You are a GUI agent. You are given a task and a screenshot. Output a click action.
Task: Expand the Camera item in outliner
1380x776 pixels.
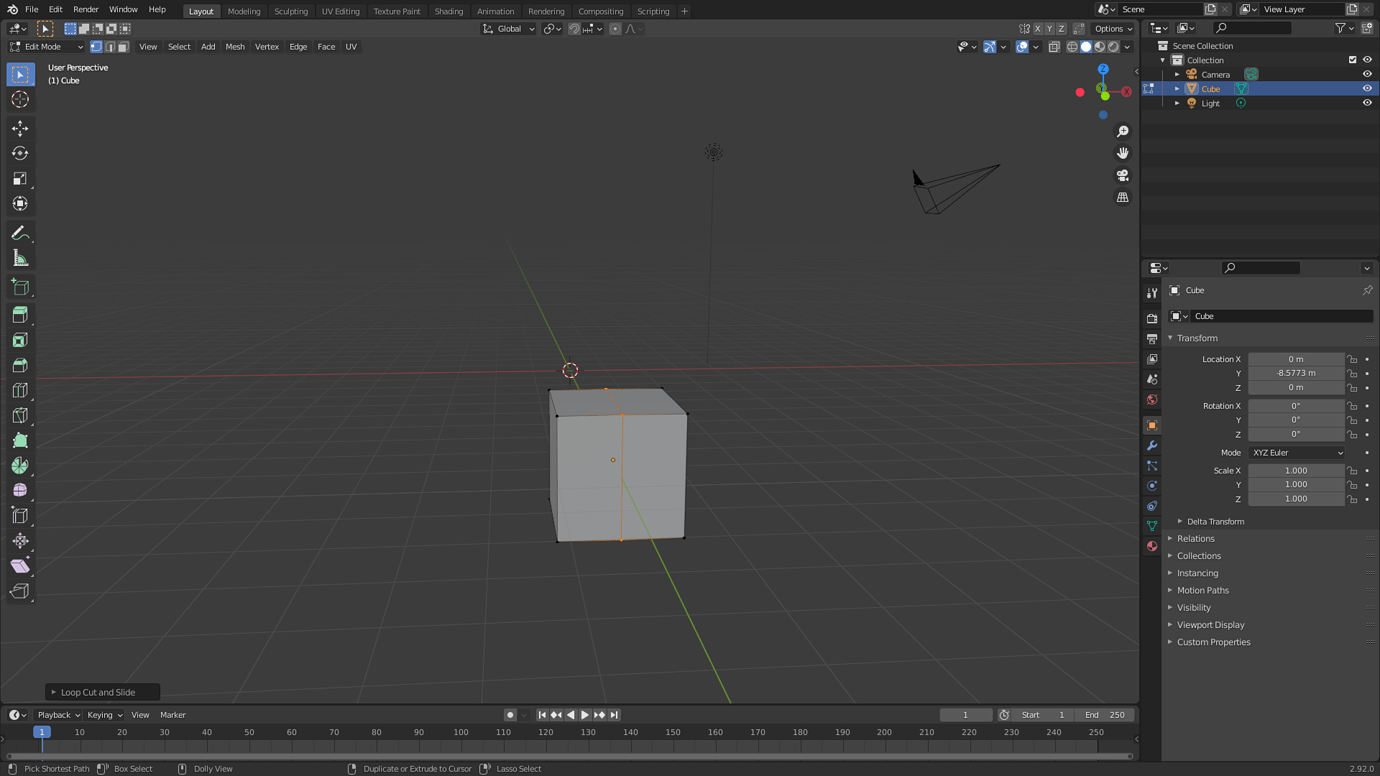[x=1177, y=74]
